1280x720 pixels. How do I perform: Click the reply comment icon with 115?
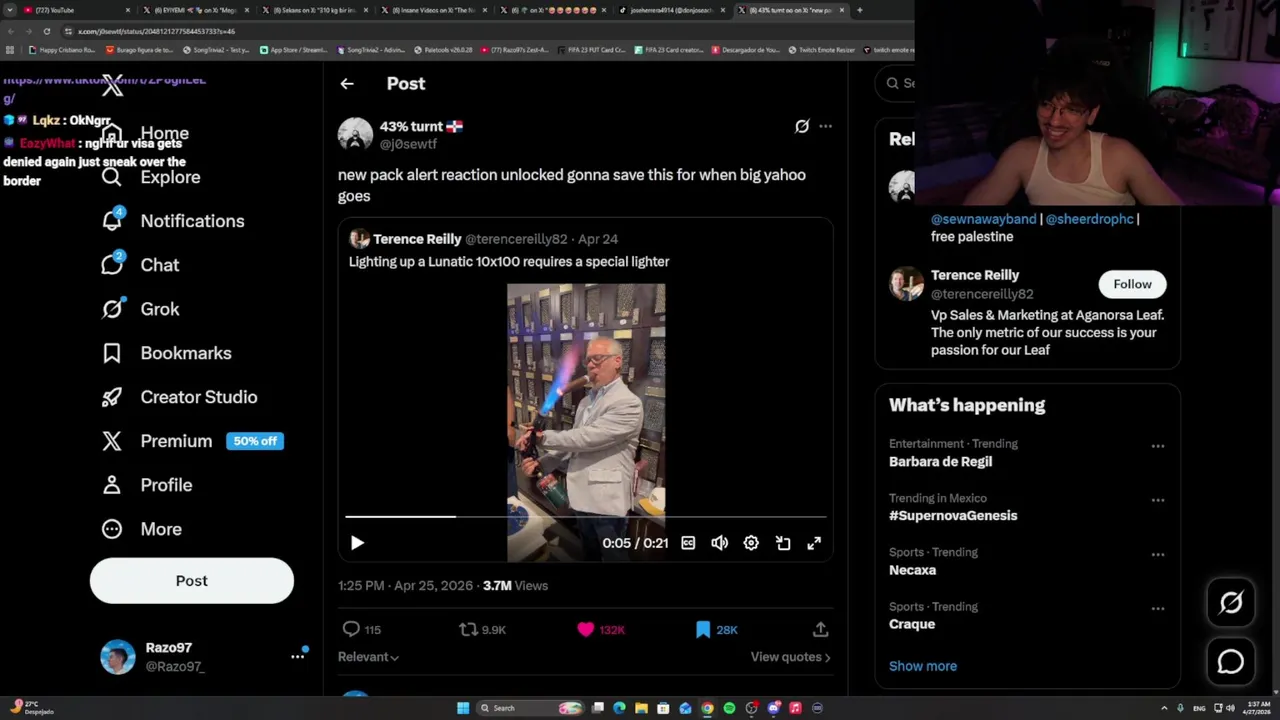pyautogui.click(x=351, y=629)
